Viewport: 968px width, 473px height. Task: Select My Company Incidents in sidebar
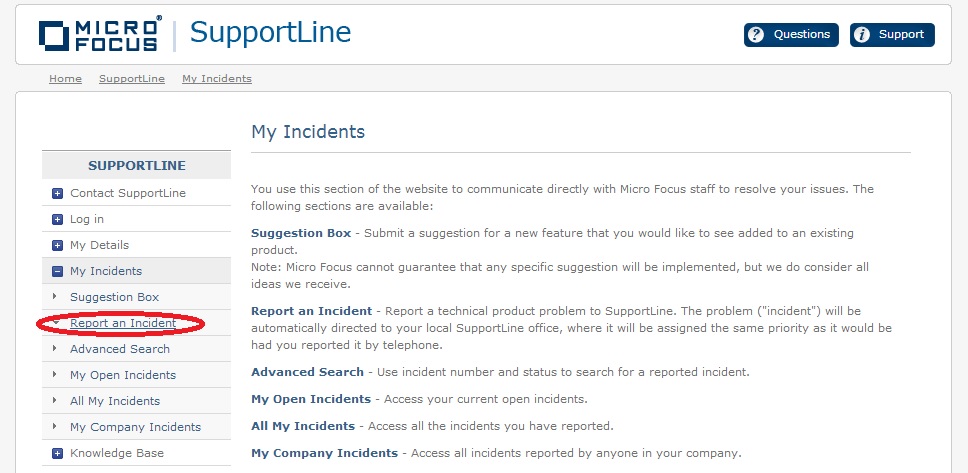tap(135, 427)
